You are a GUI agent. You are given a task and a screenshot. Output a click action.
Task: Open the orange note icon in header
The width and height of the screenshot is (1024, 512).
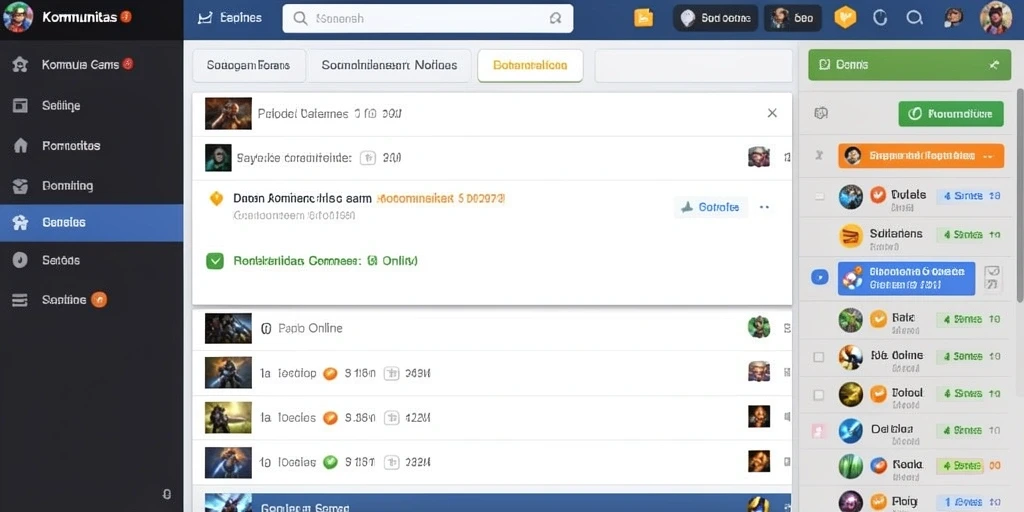click(643, 18)
